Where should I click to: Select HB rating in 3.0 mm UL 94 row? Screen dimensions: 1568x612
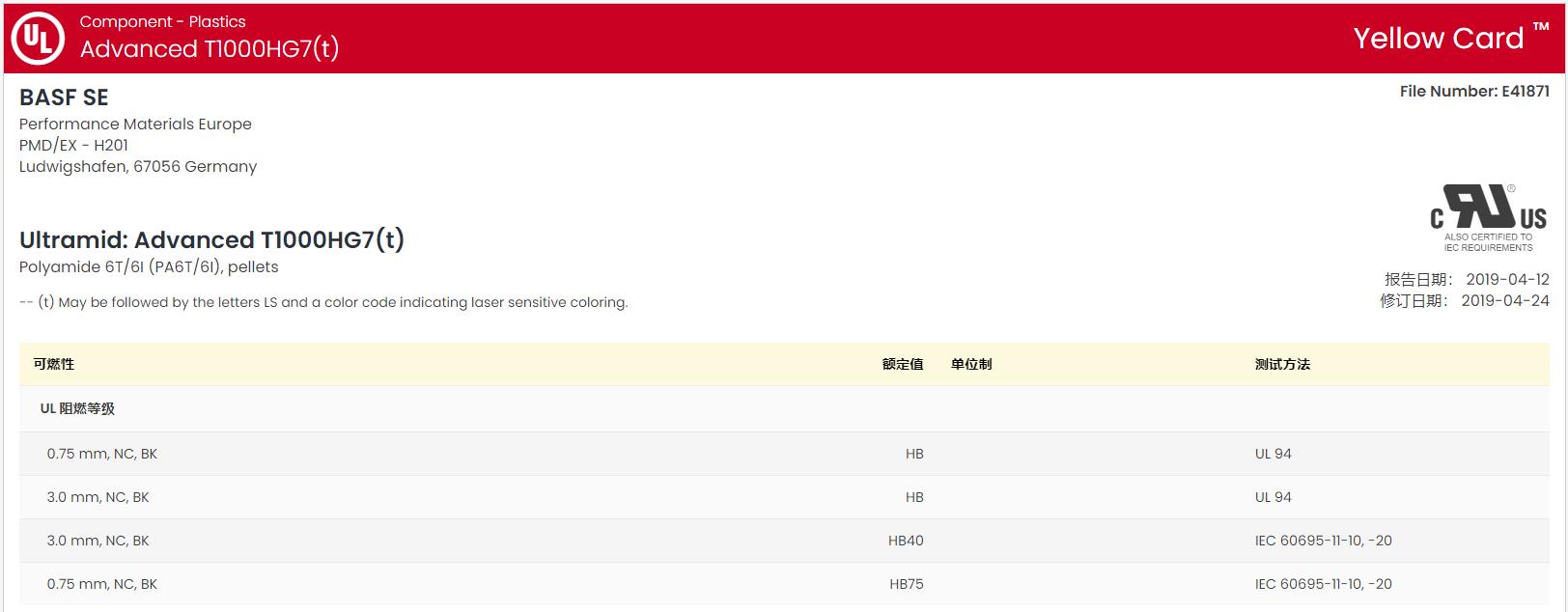[914, 497]
